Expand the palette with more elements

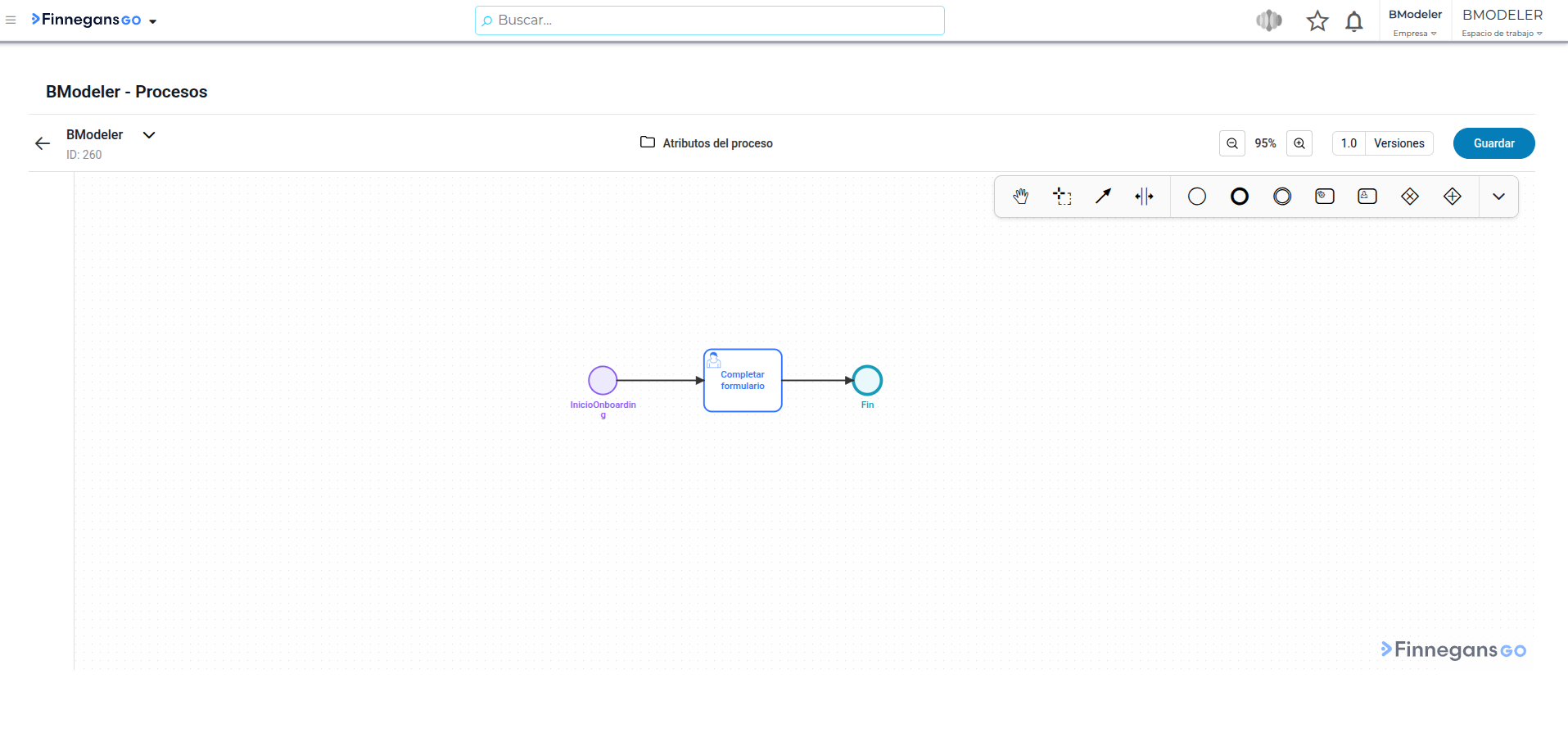[x=1498, y=197]
